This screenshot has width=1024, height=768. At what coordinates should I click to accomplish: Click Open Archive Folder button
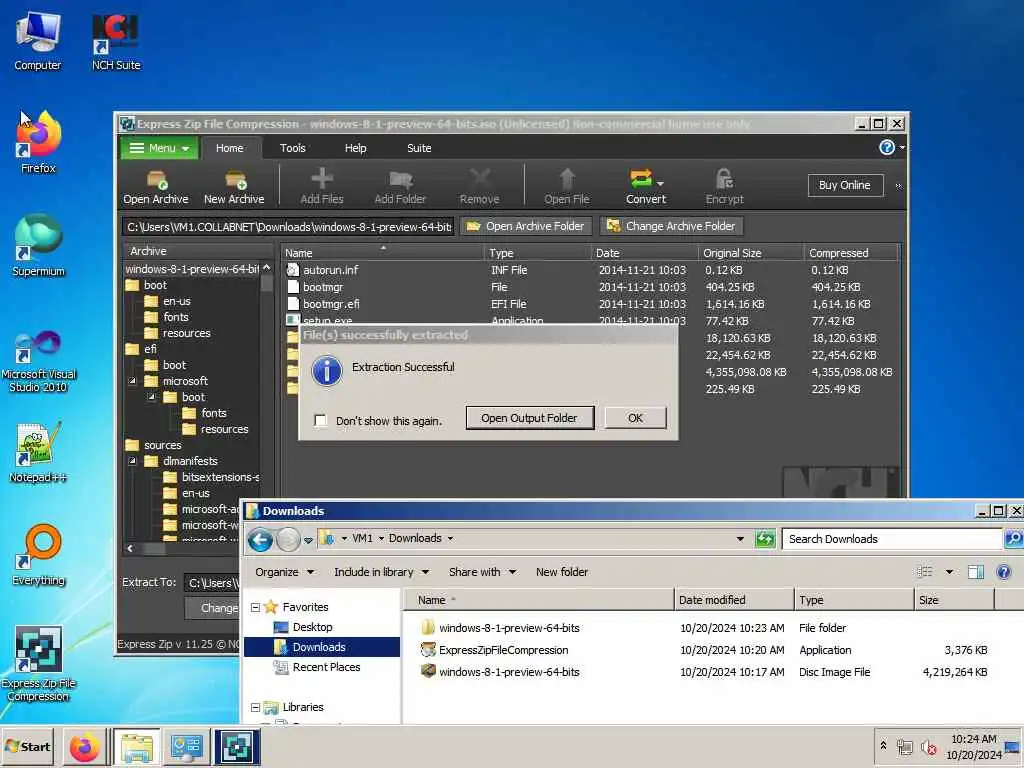[526, 226]
